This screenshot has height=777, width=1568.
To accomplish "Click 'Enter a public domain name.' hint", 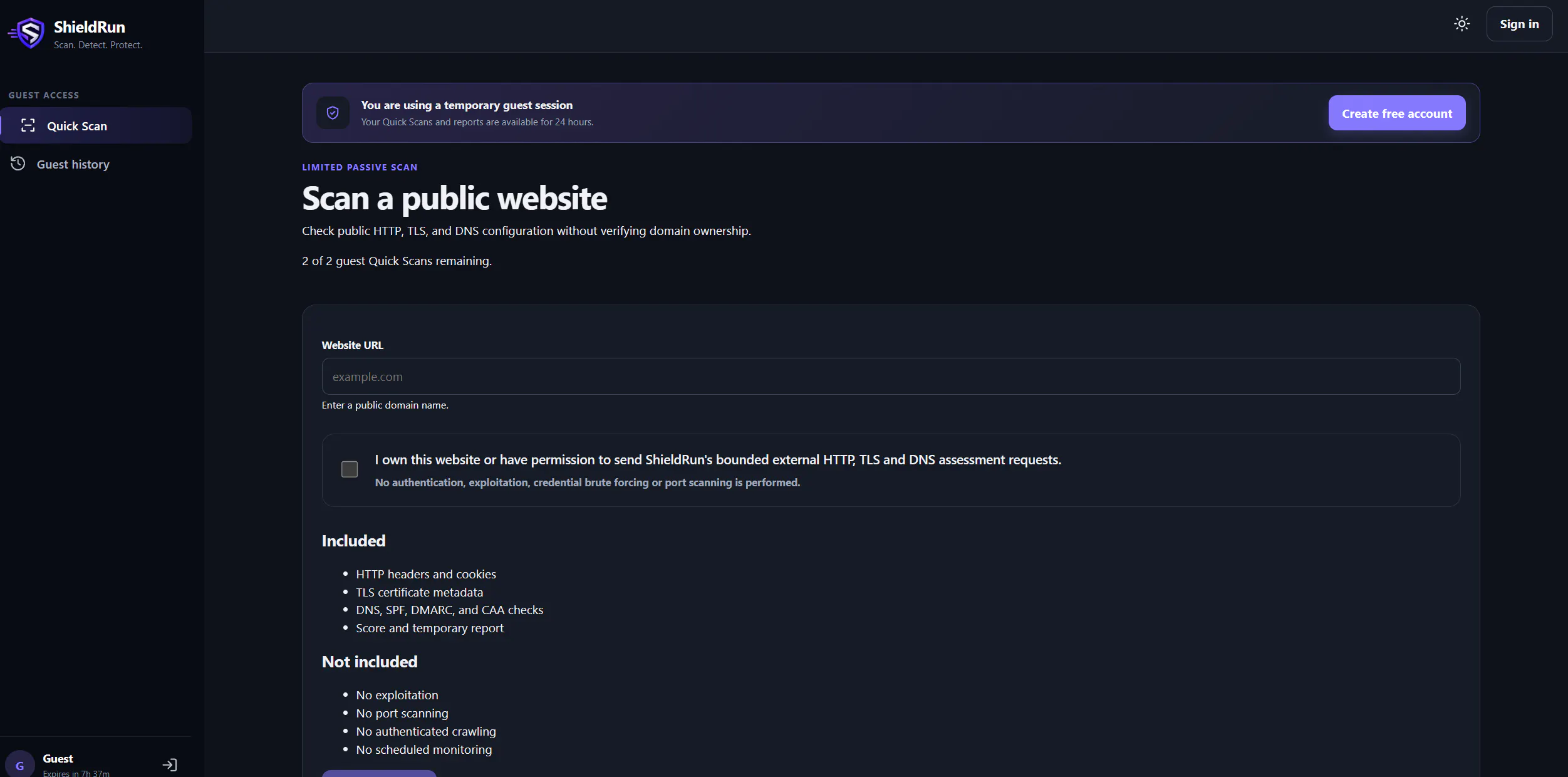I will [x=385, y=405].
